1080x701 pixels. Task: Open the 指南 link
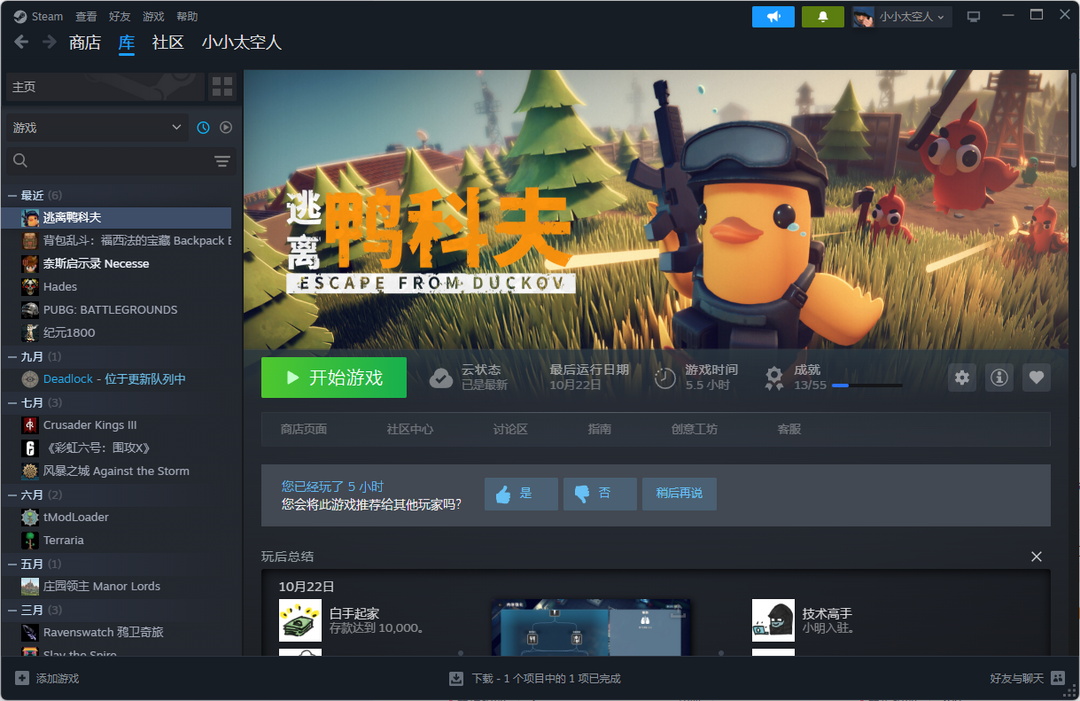click(599, 429)
